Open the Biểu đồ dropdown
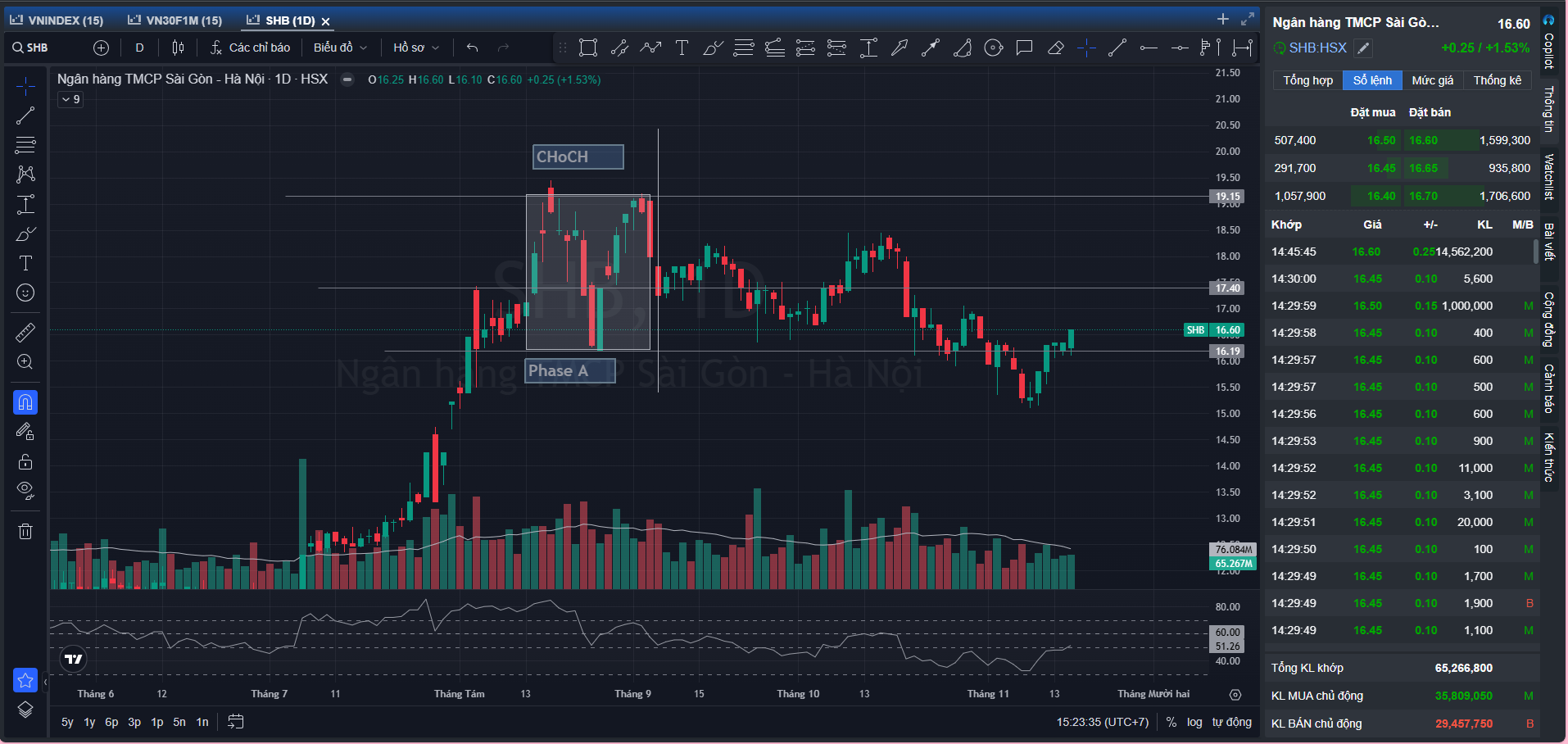1568x744 pixels. click(340, 48)
